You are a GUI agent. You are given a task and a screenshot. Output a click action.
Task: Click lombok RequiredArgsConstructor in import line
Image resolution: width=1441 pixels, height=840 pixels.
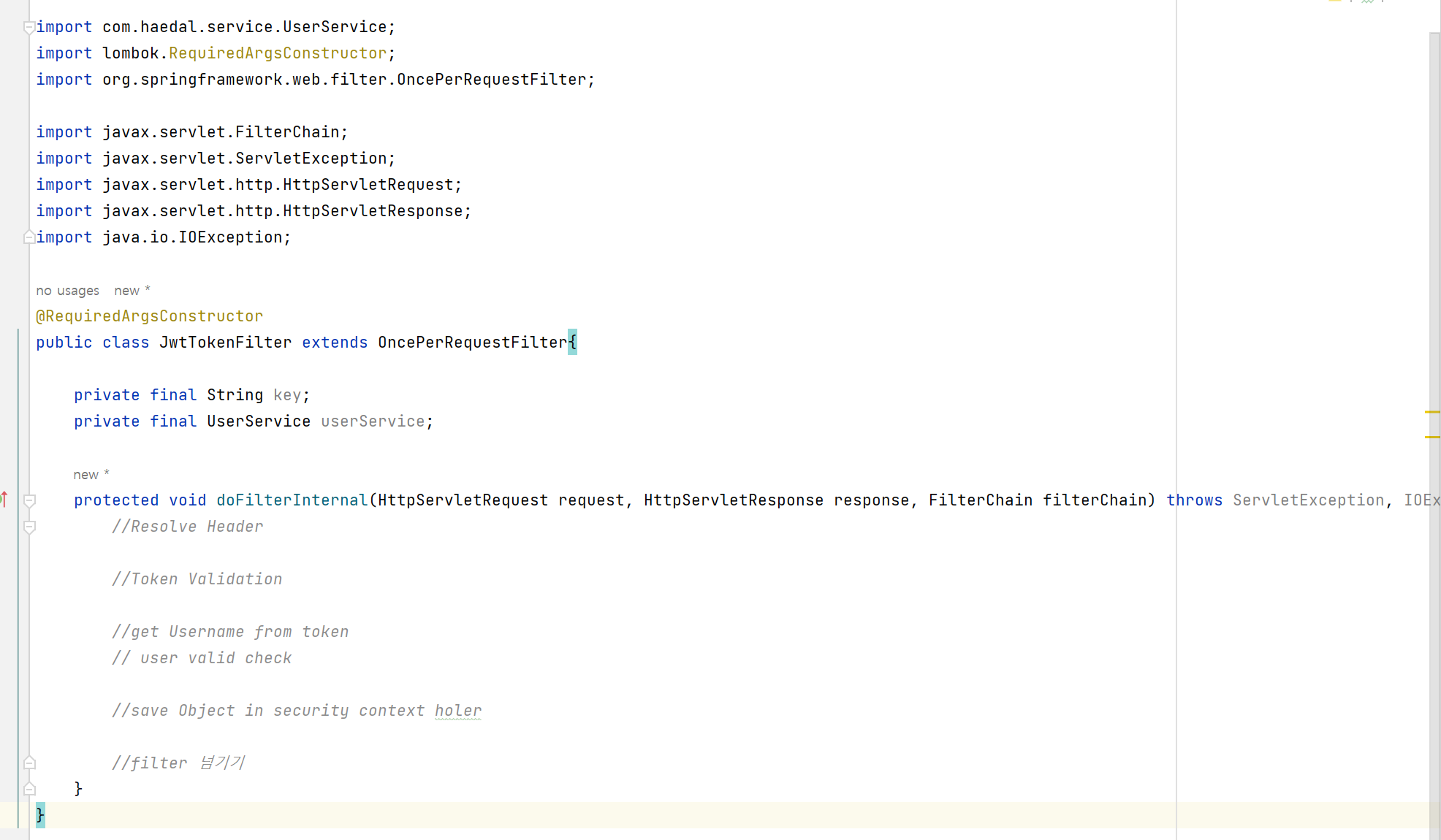click(278, 53)
